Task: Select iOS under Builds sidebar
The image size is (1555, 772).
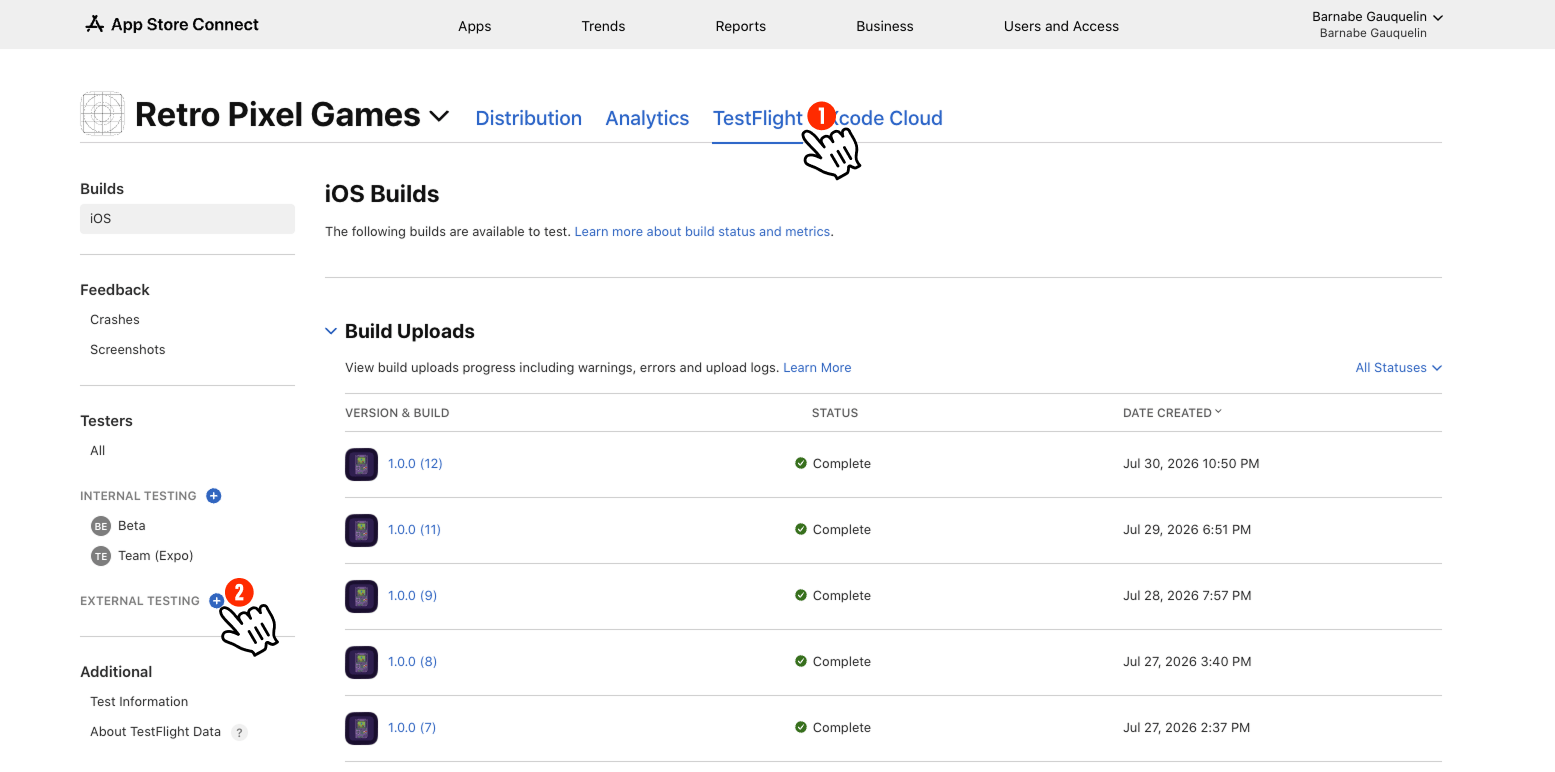Action: click(x=187, y=219)
